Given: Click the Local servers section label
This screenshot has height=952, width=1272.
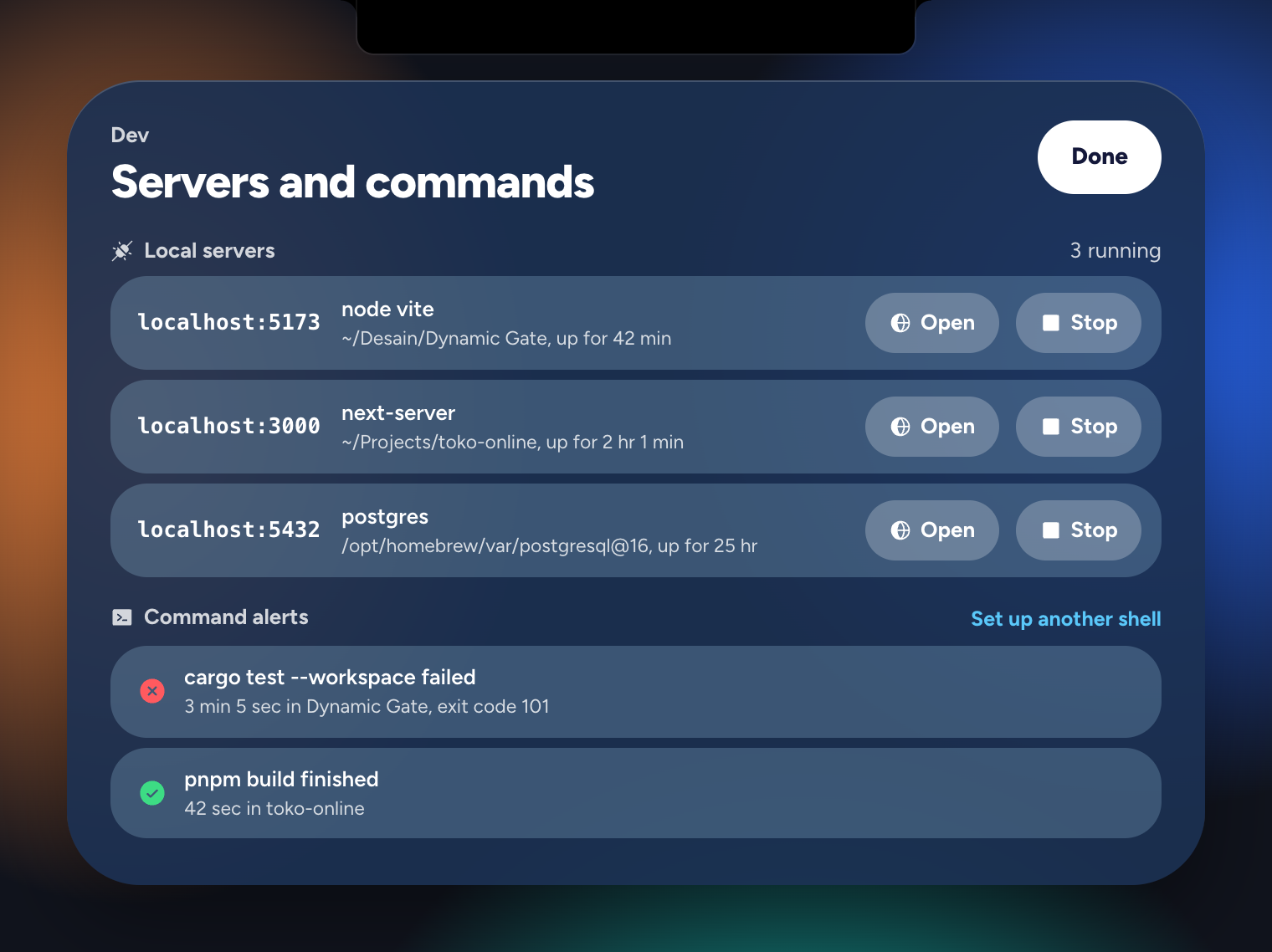Looking at the screenshot, I should click(x=209, y=251).
